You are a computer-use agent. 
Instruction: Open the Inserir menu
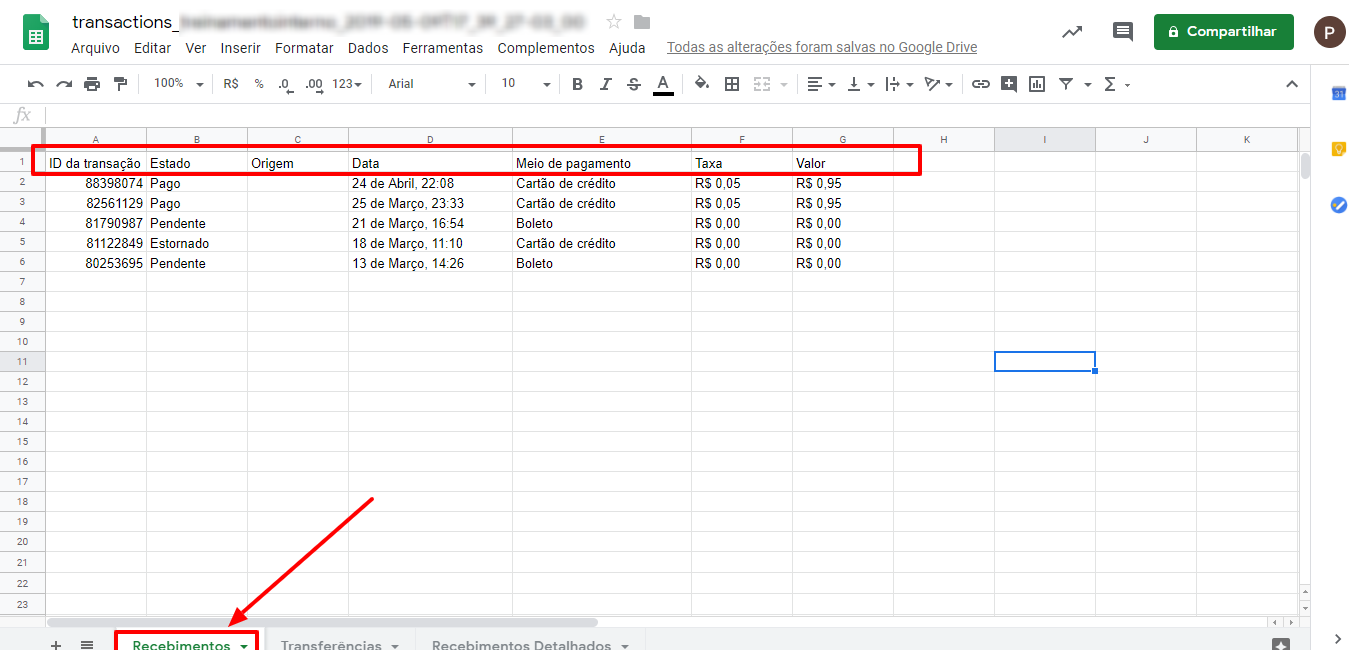point(240,48)
